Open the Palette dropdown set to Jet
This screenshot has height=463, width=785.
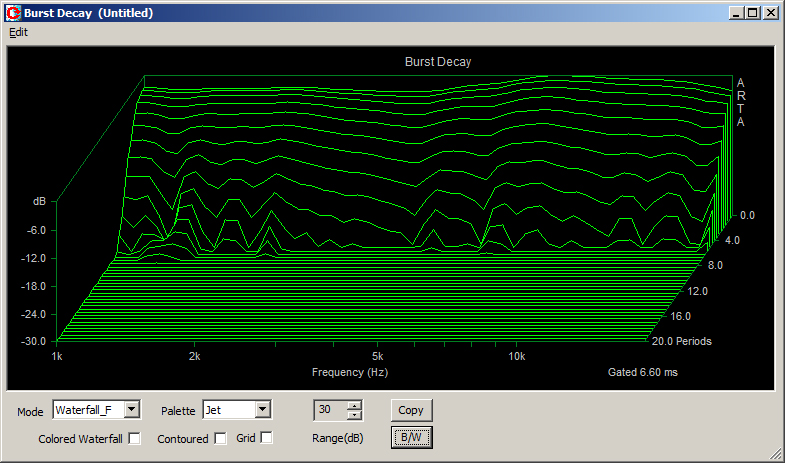(262, 409)
